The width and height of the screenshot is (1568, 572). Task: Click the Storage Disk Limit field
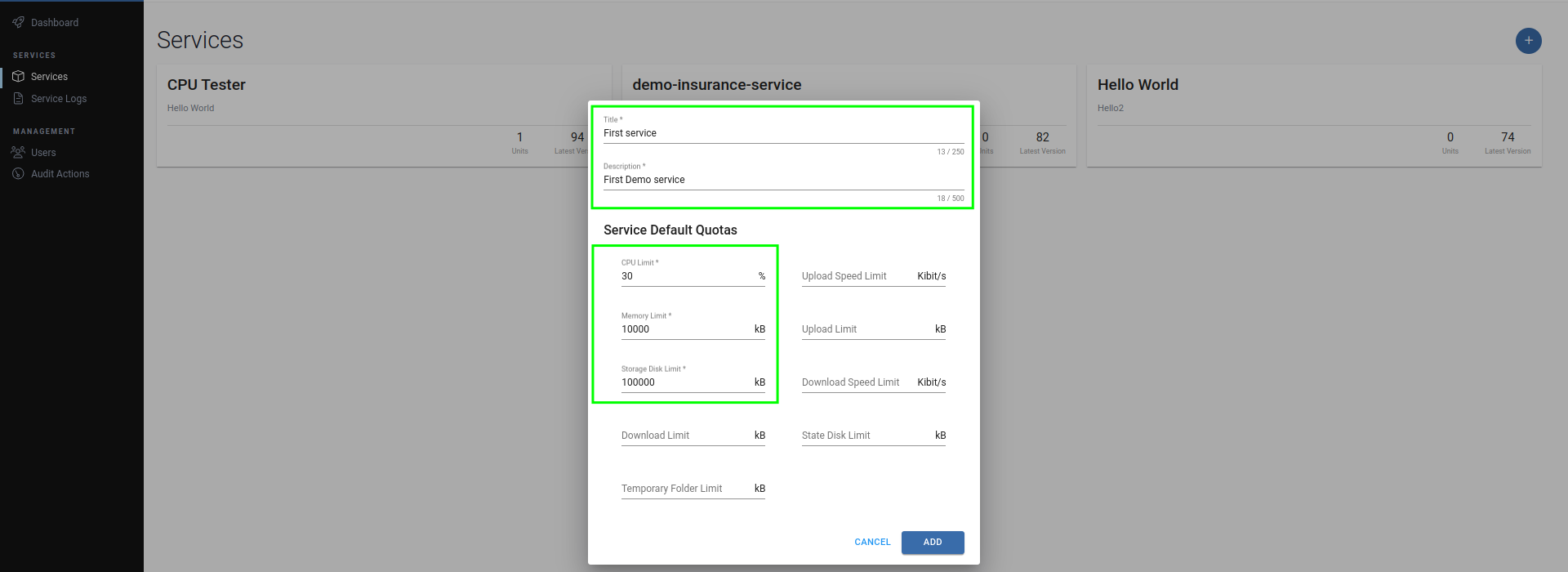[x=693, y=382]
